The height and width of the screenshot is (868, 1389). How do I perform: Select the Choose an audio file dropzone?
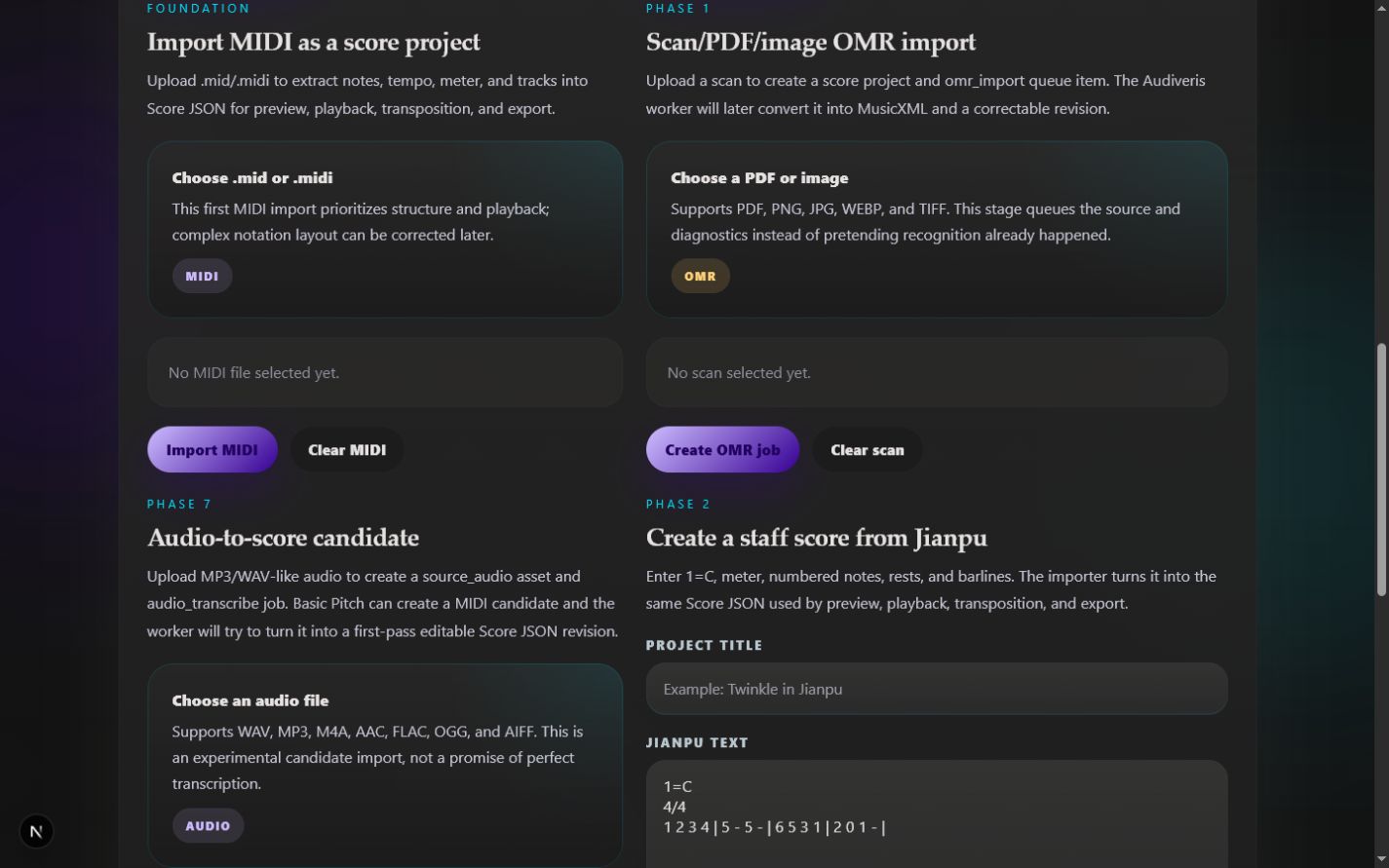tap(385, 765)
